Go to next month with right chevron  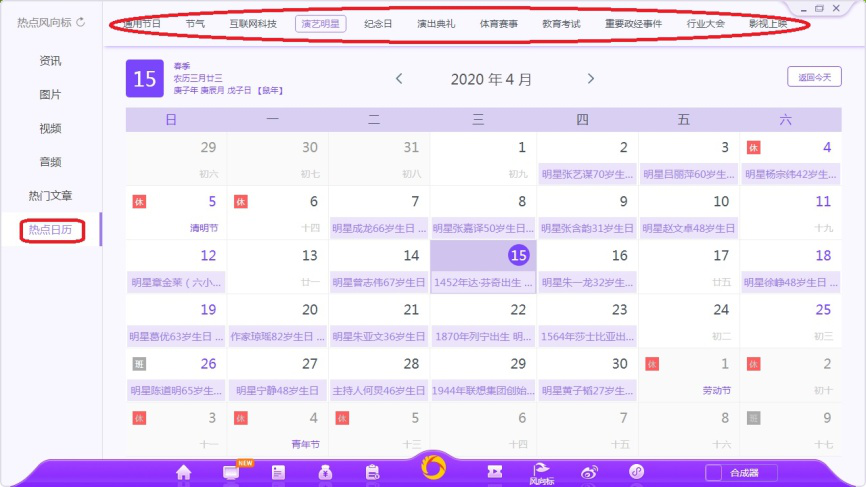(x=590, y=79)
